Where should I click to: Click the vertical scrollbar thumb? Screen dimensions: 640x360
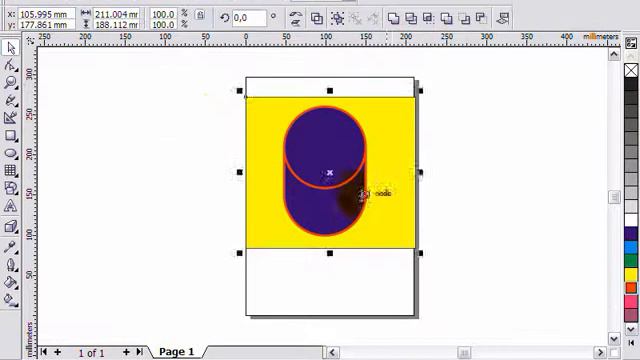click(614, 197)
